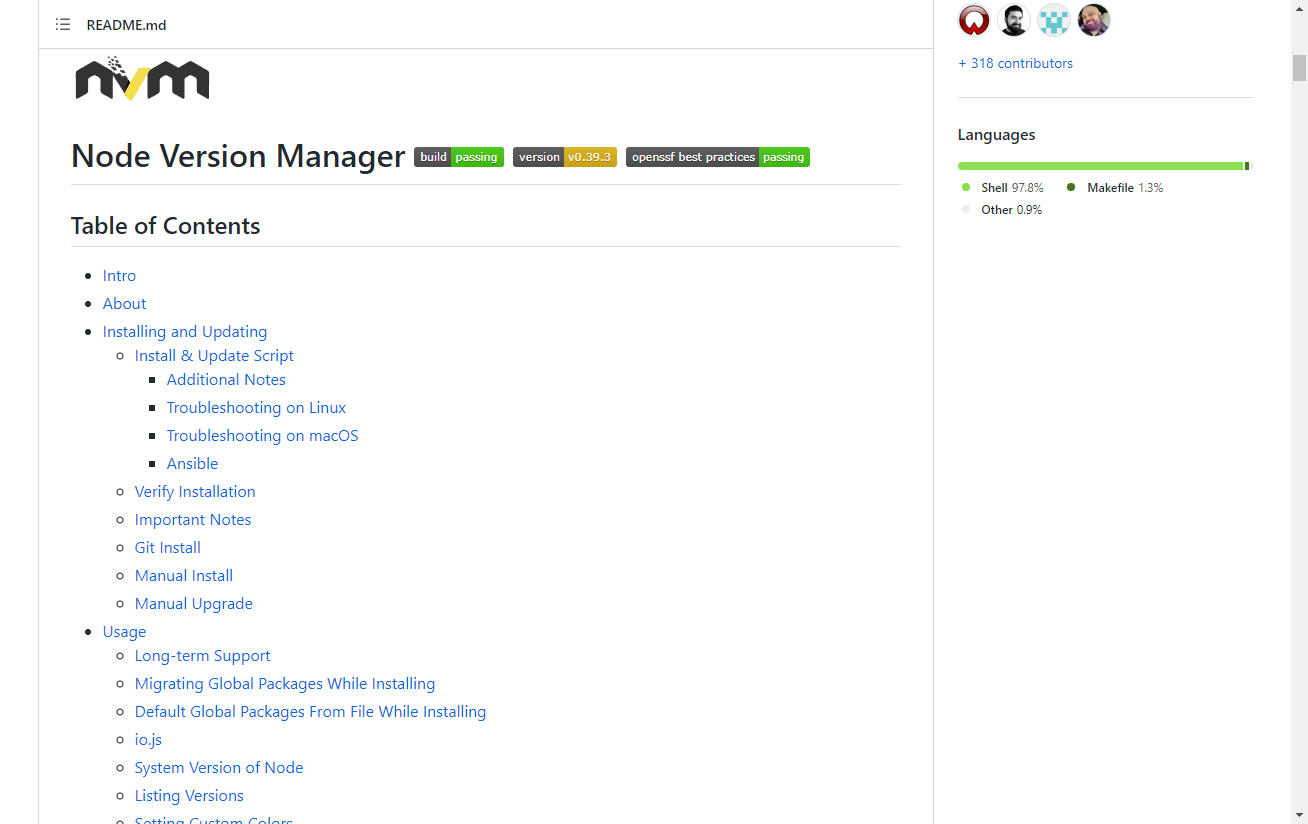The height and width of the screenshot is (824, 1308).
Task: Click the green Shell language bar segment
Action: pos(1100,166)
